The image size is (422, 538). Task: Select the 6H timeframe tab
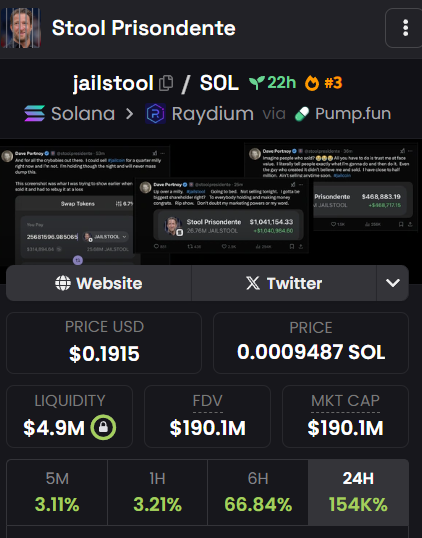point(258,492)
